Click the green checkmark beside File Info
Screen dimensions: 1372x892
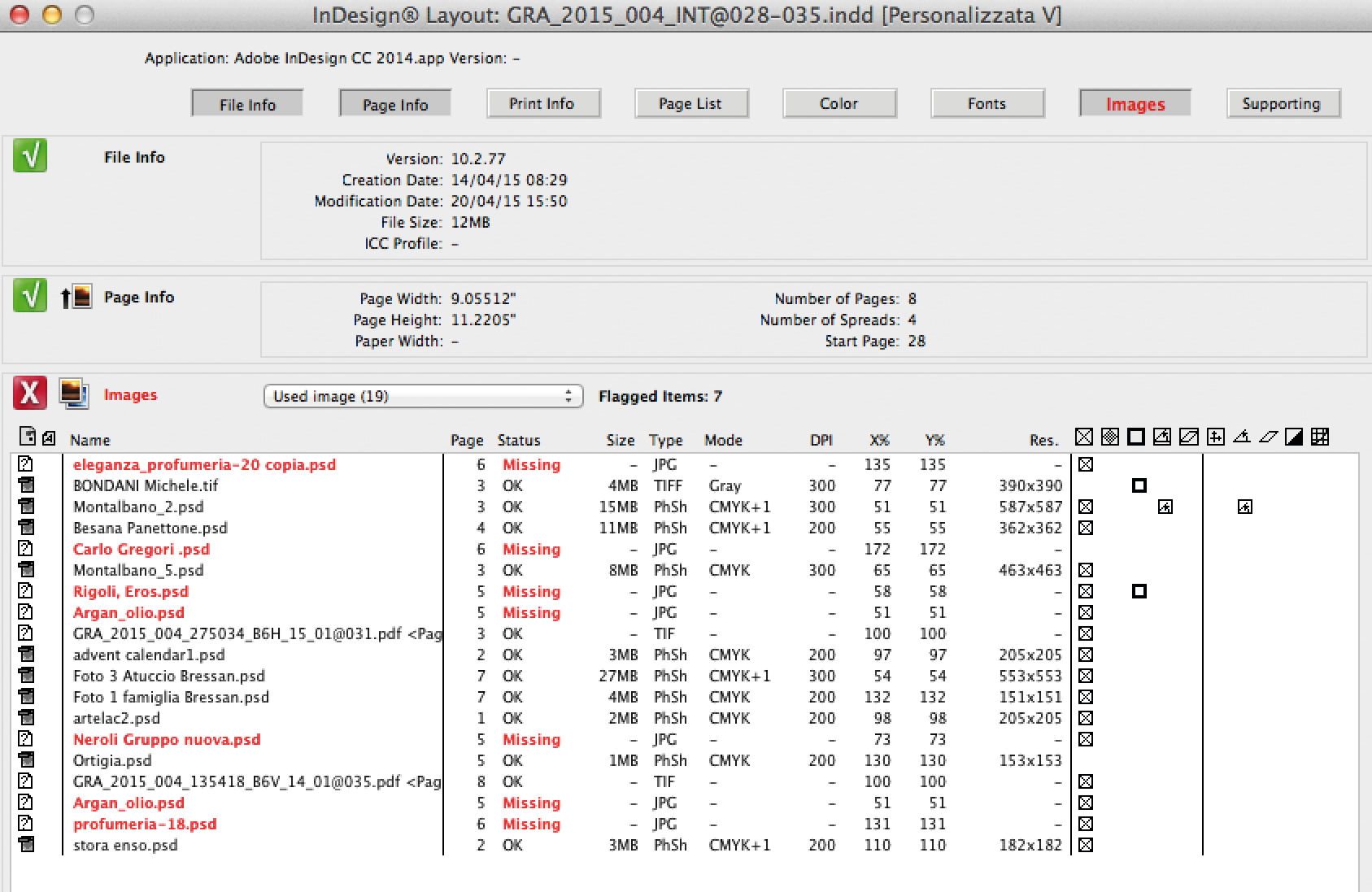[29, 155]
